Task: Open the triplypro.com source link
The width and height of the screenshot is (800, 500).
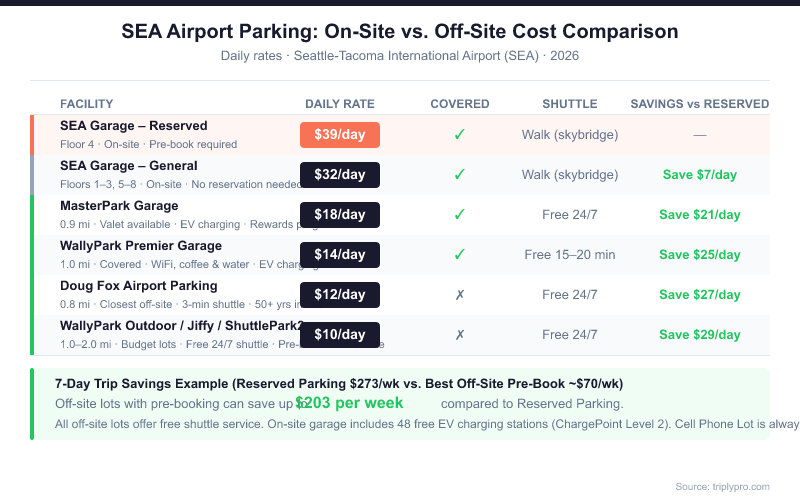Action: [723, 486]
